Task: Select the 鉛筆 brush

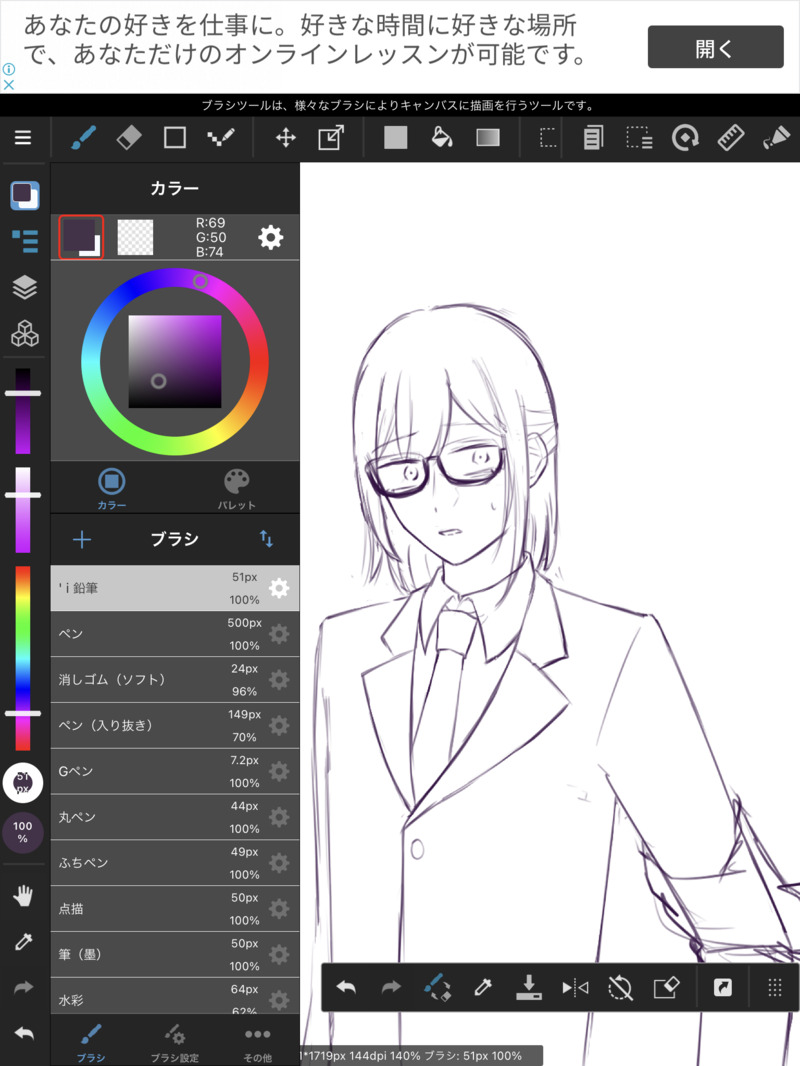Action: pos(175,588)
